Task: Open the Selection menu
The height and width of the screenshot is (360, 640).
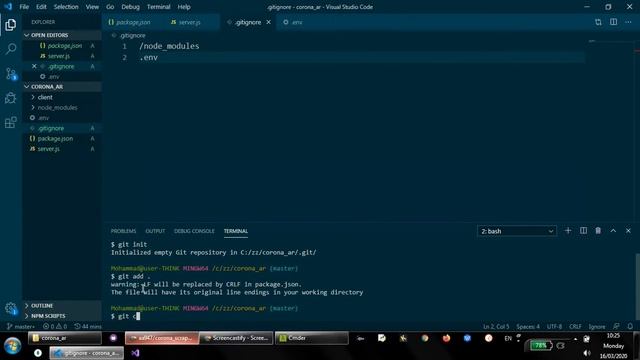Action: [x=66, y=7]
